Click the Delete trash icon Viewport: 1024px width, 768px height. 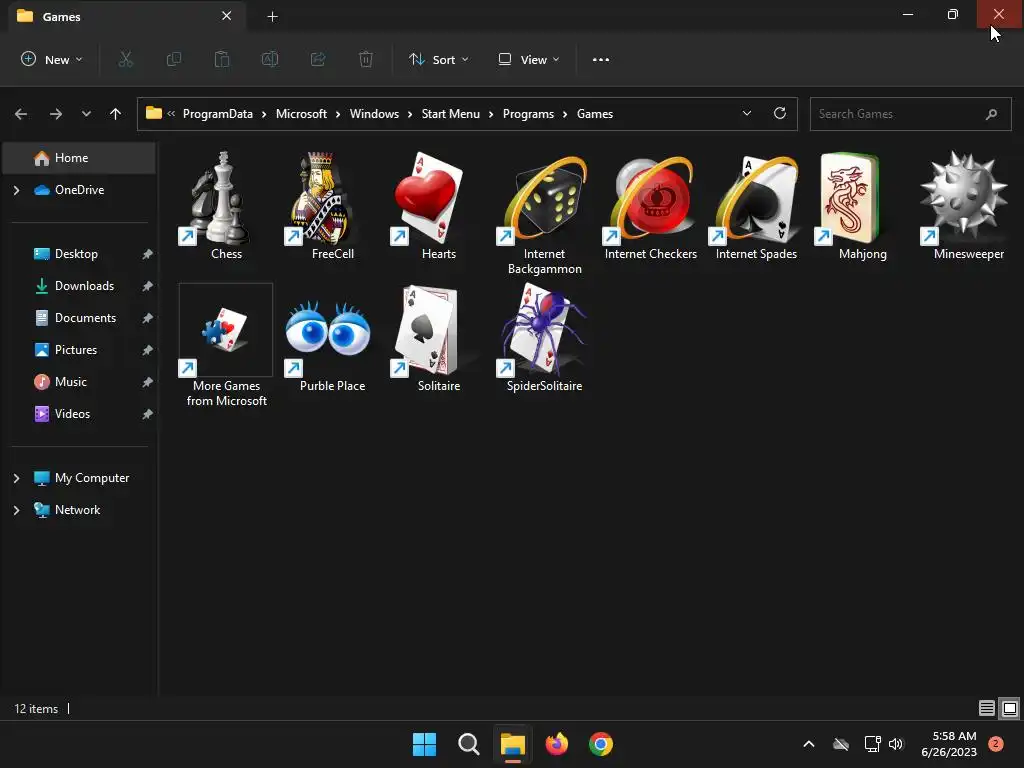click(x=366, y=59)
